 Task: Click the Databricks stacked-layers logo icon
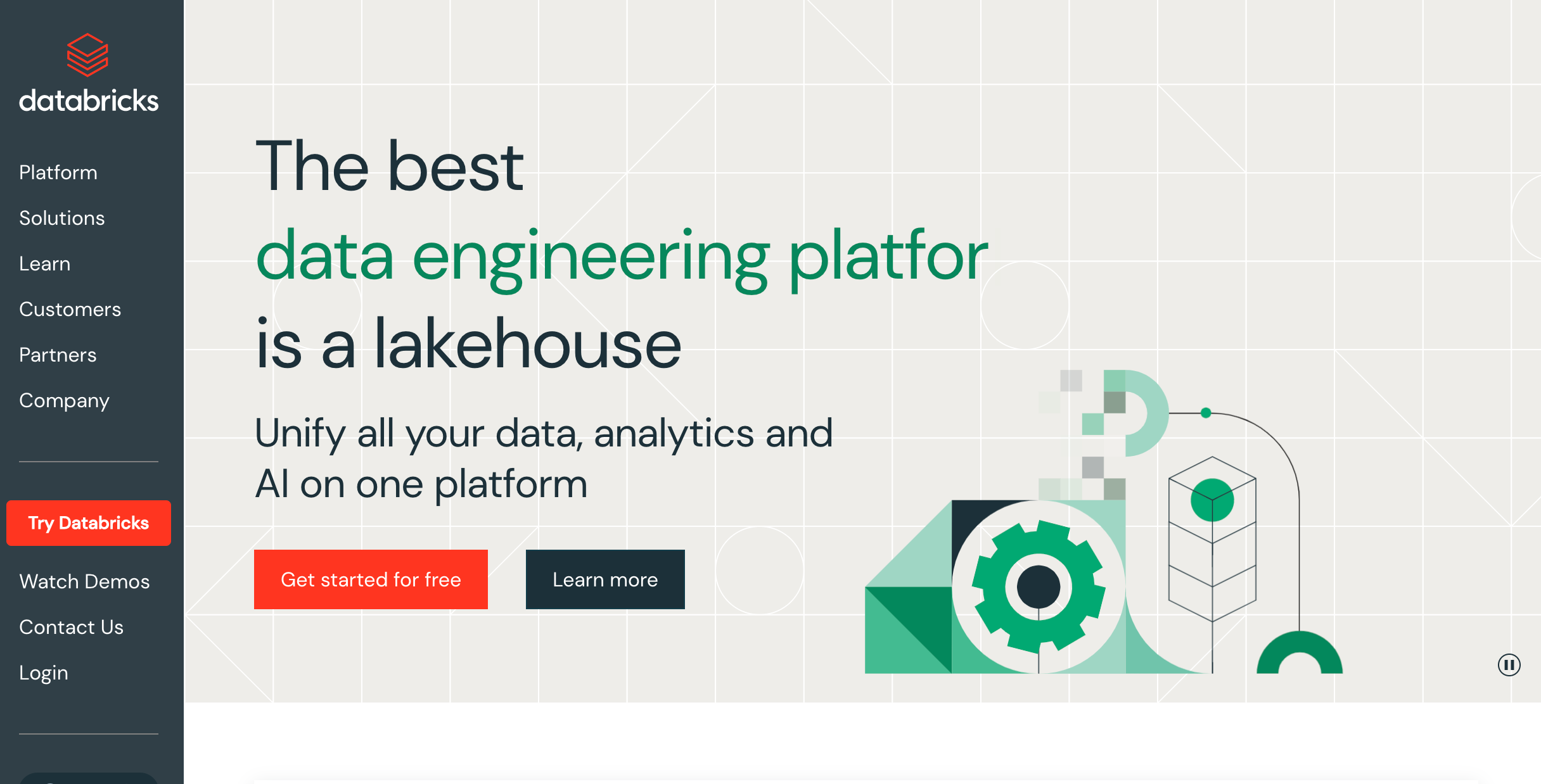(87, 55)
